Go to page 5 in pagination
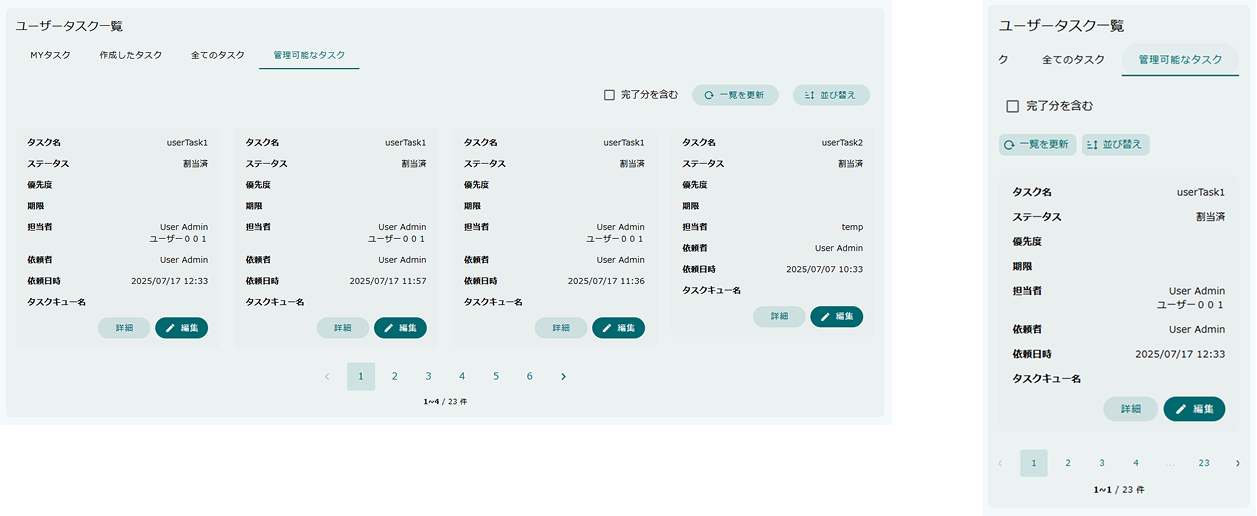1257x516 pixels. tap(496, 376)
